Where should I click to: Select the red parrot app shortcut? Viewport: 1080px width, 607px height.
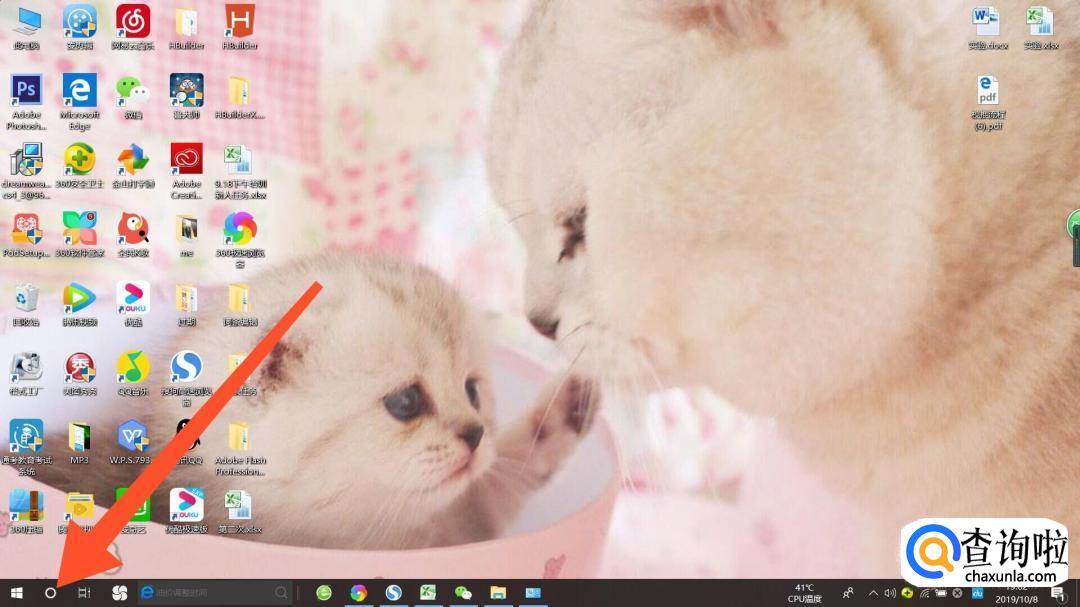(133, 235)
